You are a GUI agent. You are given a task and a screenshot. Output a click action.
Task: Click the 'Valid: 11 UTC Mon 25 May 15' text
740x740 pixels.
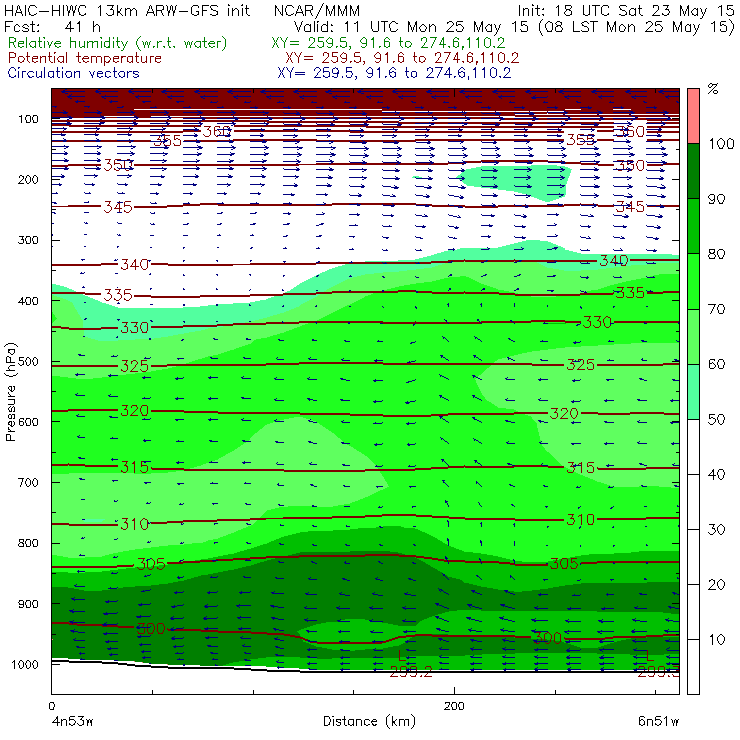click(x=411, y=27)
